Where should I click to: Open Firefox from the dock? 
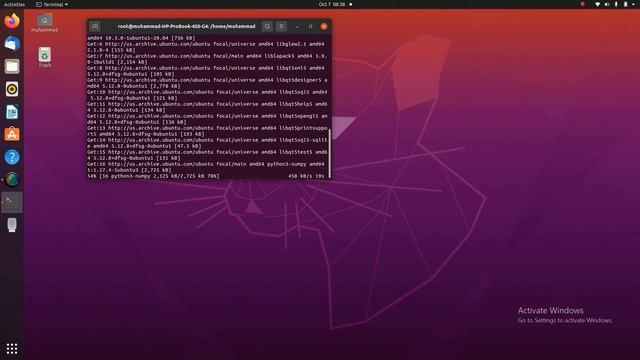coord(12,20)
